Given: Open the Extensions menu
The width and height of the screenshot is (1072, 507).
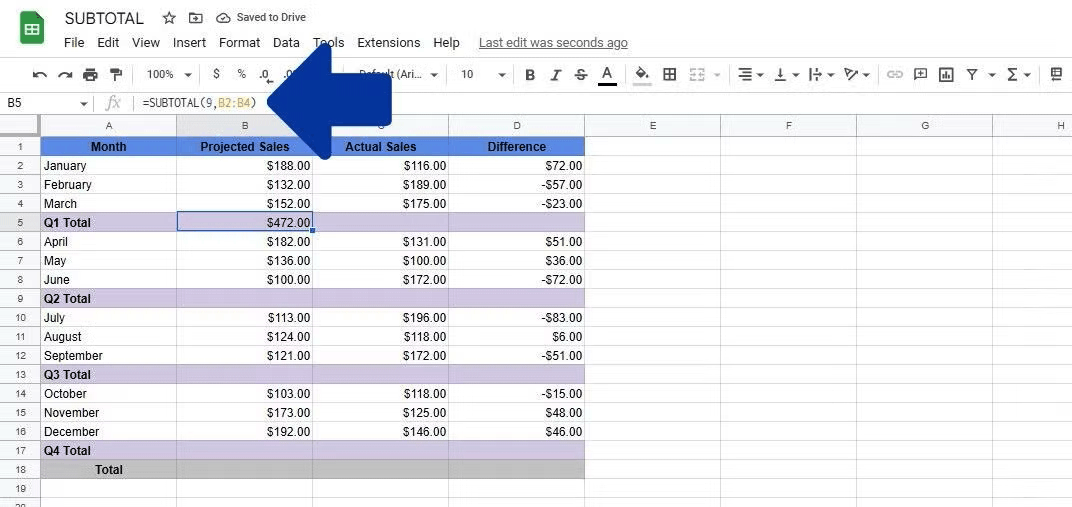Looking at the screenshot, I should coord(388,42).
